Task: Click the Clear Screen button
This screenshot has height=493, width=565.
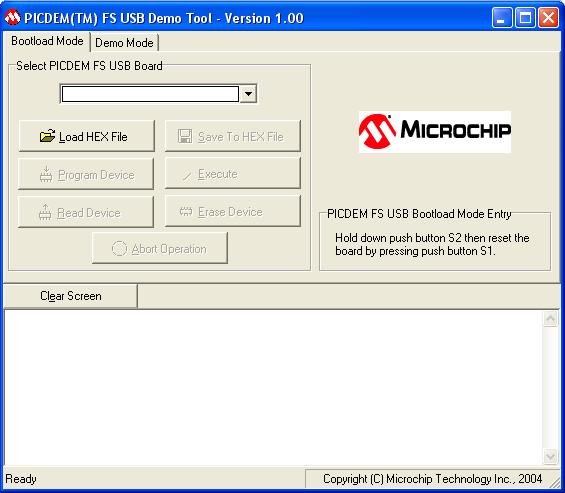Action: coord(71,296)
